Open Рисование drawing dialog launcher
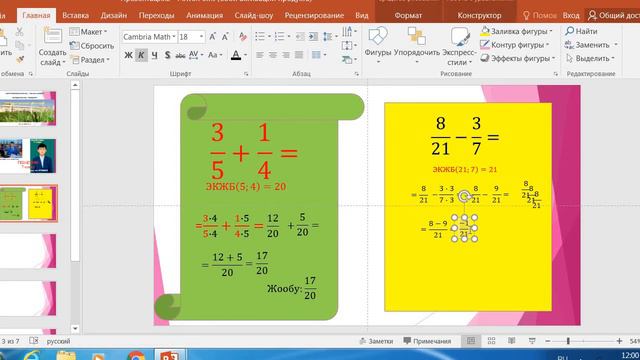The width and height of the screenshot is (640, 360). pos(556,74)
